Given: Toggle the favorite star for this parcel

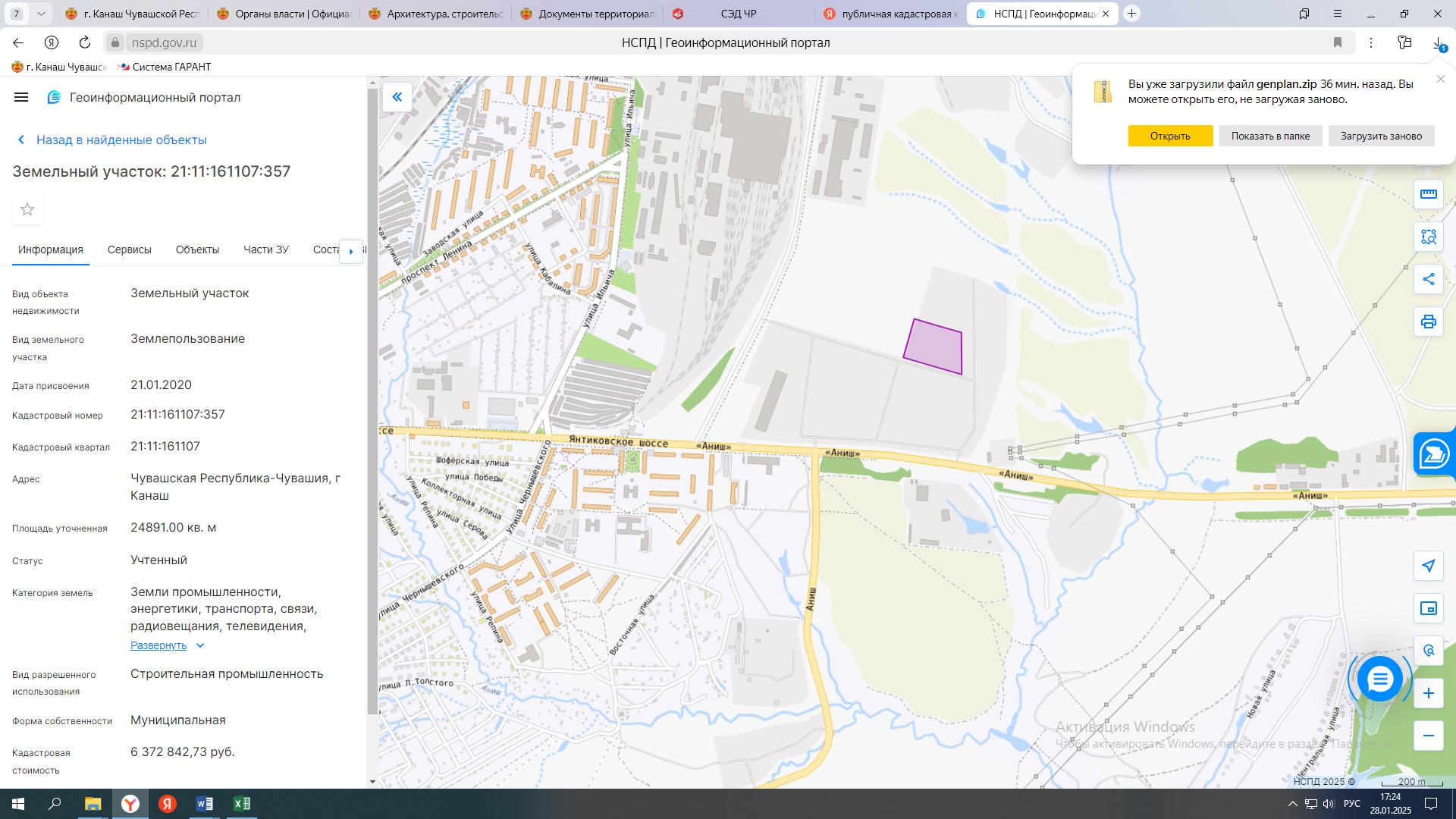Looking at the screenshot, I should [x=27, y=209].
